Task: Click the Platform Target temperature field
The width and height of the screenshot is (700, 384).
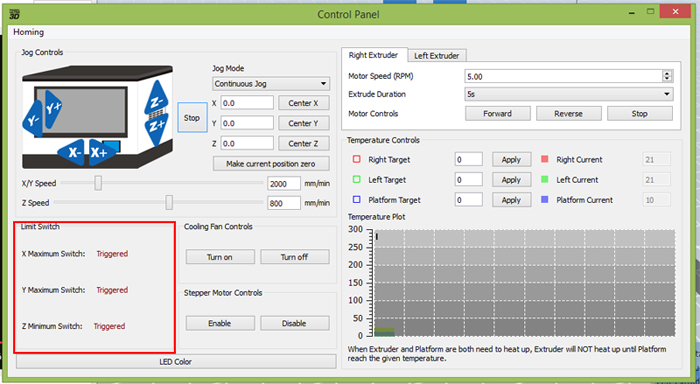Action: [469, 200]
